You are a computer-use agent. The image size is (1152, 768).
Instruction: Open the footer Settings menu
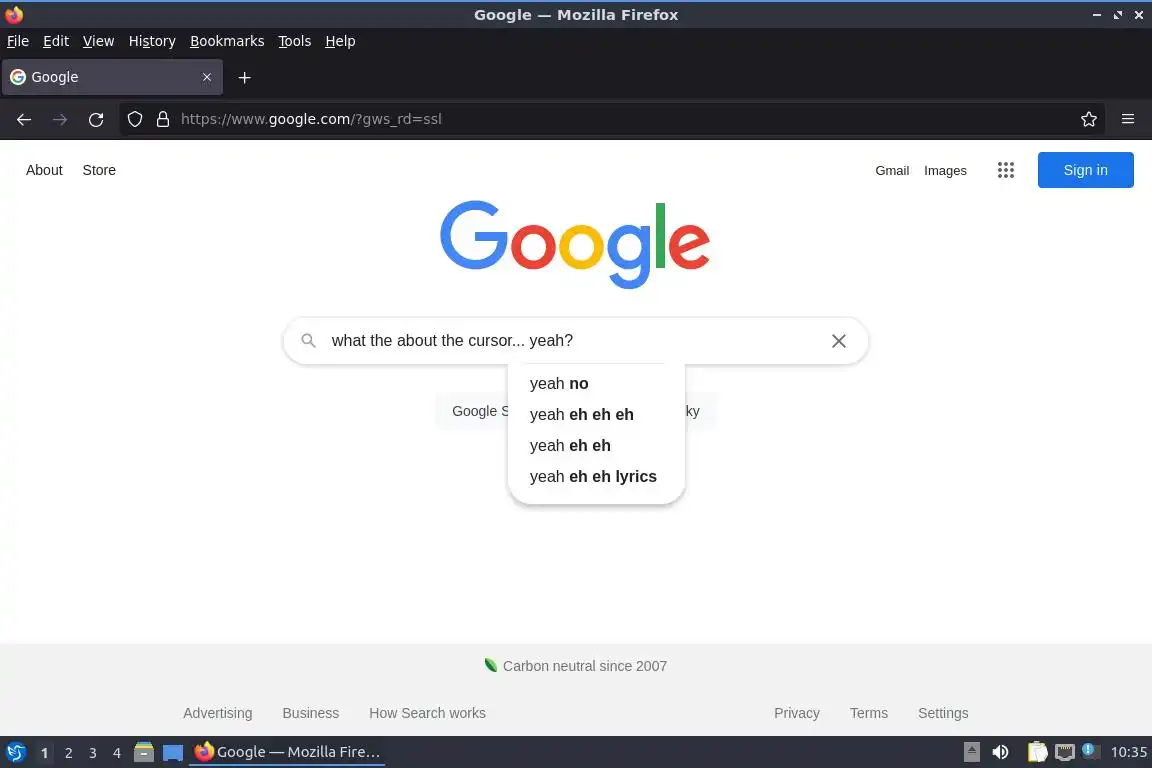tap(943, 713)
